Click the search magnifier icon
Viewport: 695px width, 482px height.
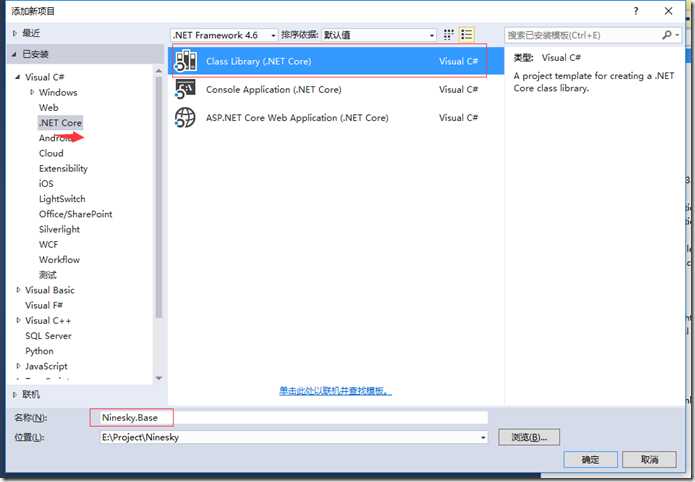coord(666,35)
